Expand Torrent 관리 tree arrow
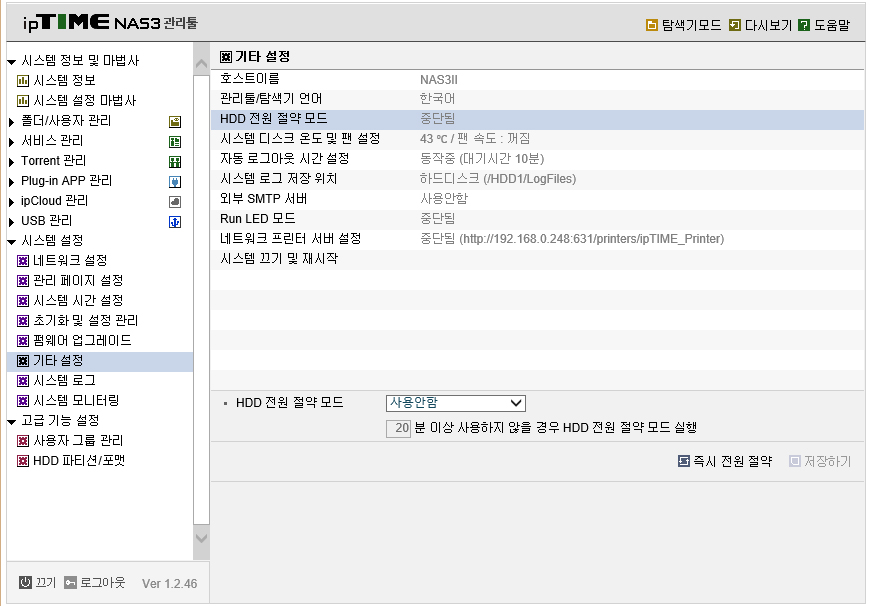This screenshot has width=870, height=606. tap(12, 161)
